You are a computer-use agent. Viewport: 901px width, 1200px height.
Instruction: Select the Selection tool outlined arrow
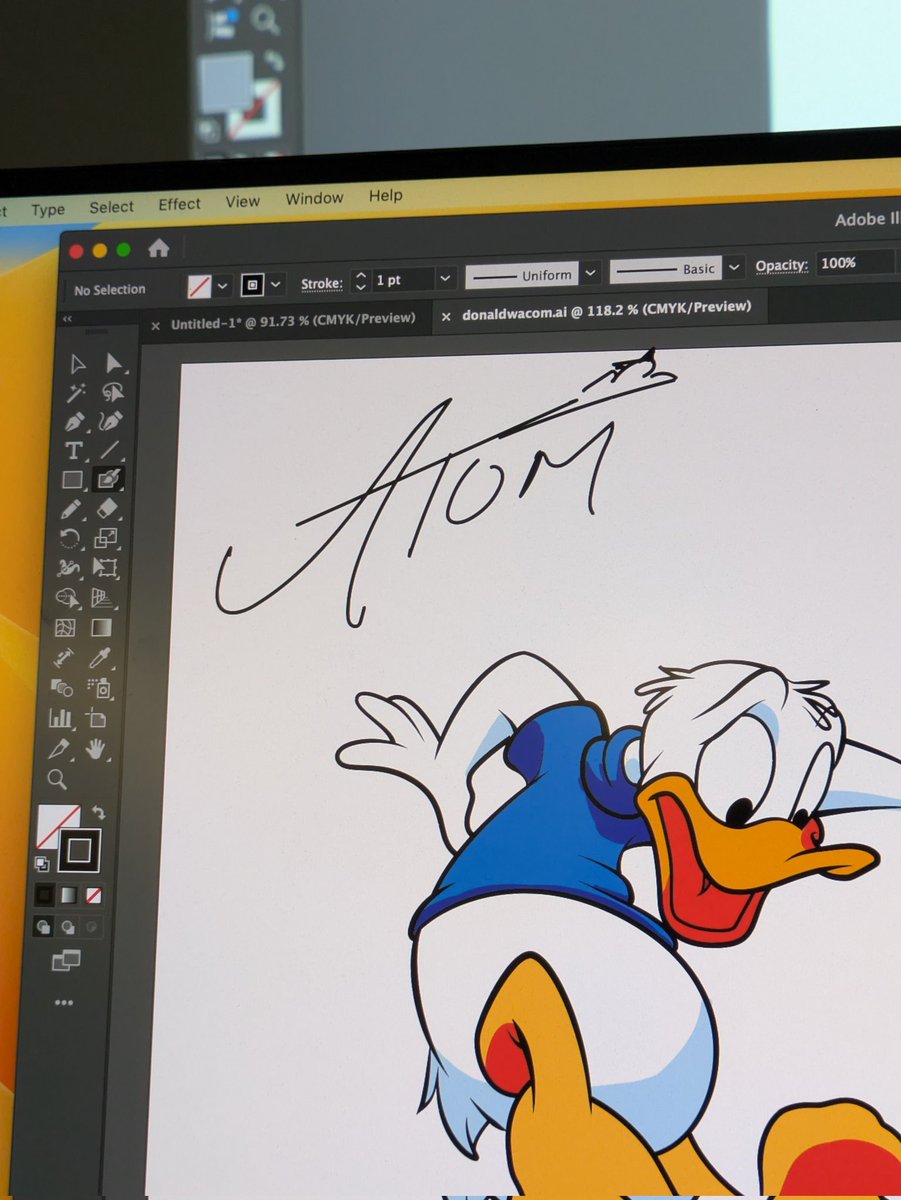pyautogui.click(x=77, y=364)
